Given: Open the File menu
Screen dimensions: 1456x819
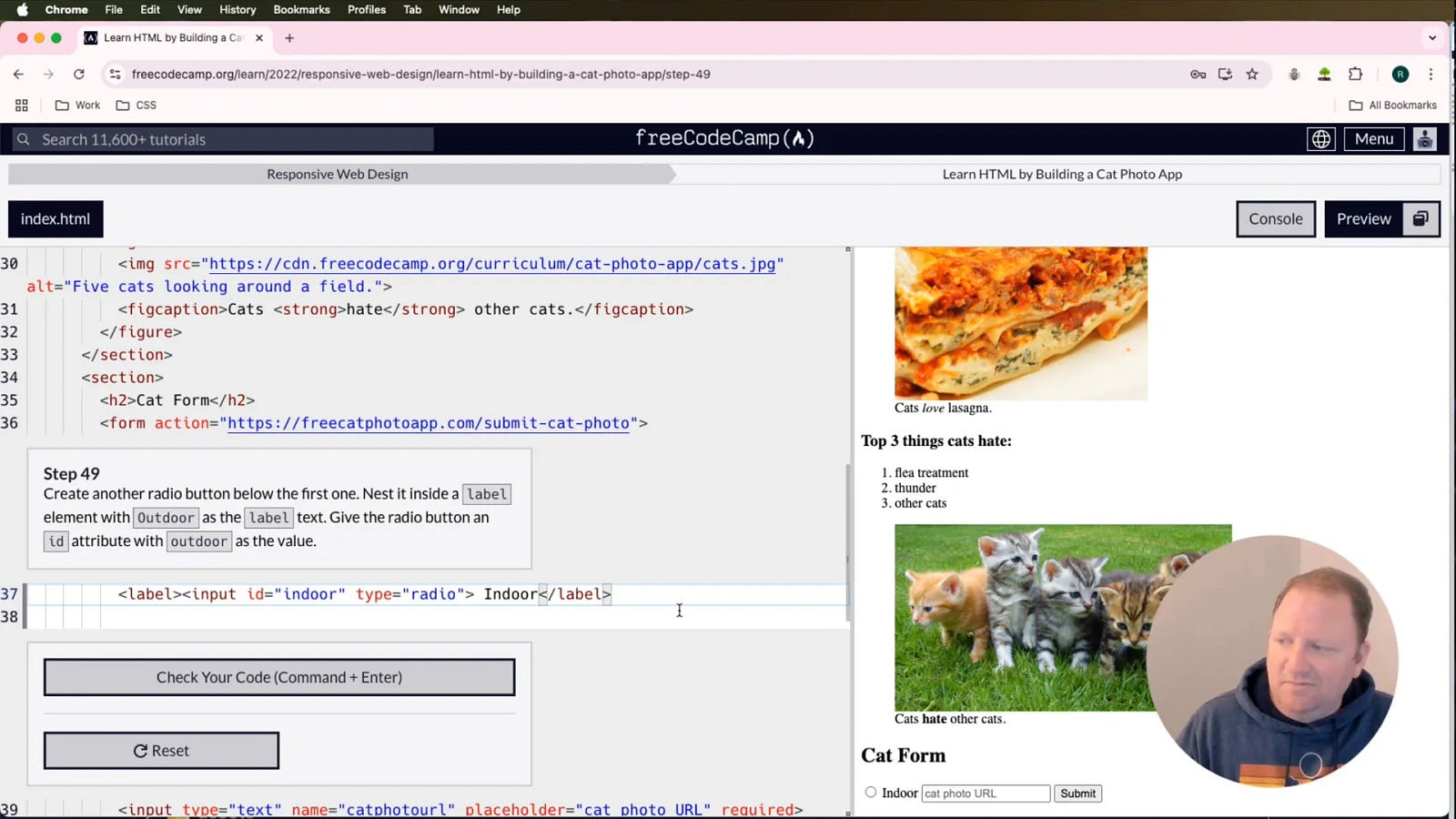Looking at the screenshot, I should 114,10.
